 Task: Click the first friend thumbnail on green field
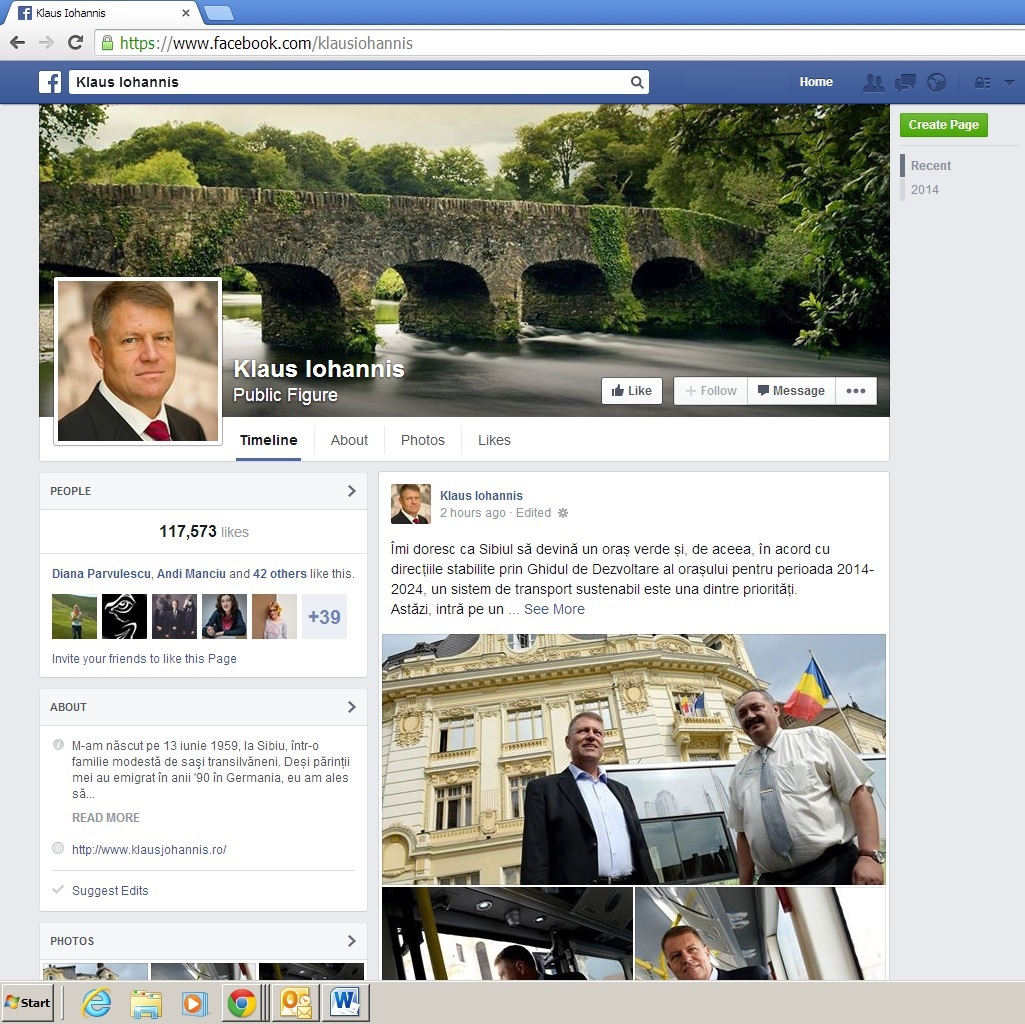tap(75, 617)
